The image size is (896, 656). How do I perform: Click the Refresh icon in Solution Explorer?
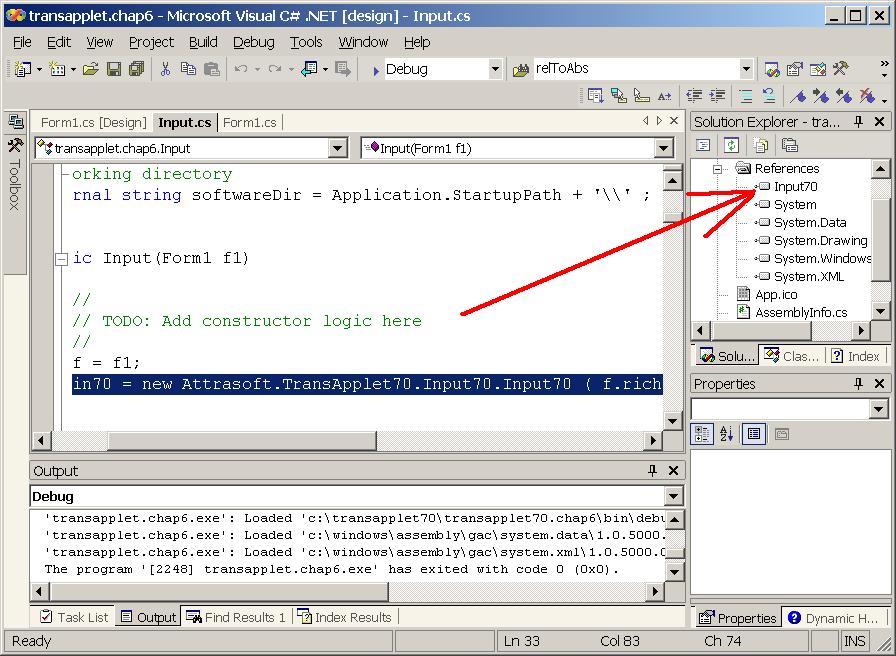pos(731,145)
